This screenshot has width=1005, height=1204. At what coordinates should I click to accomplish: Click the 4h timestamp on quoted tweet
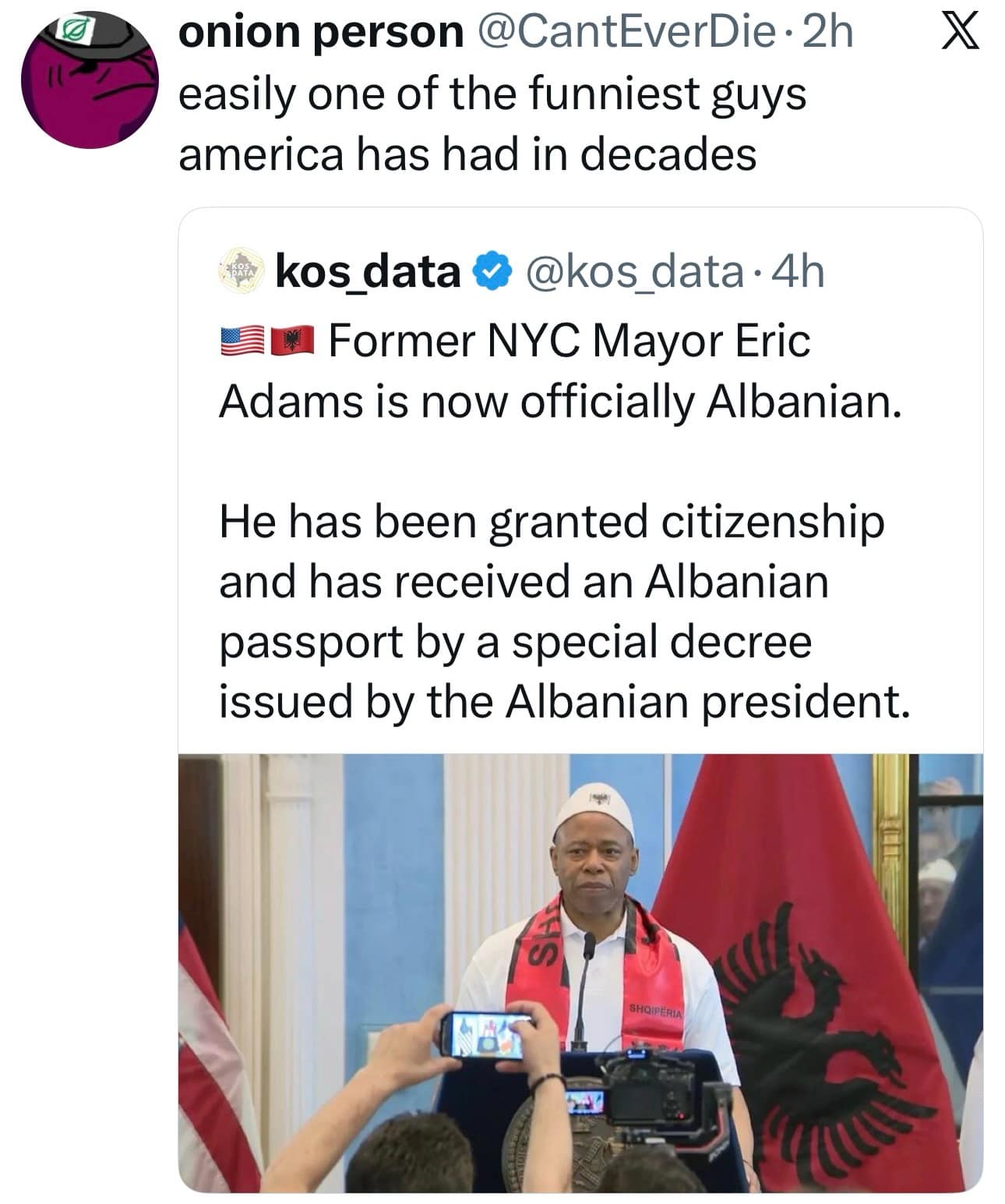click(800, 271)
